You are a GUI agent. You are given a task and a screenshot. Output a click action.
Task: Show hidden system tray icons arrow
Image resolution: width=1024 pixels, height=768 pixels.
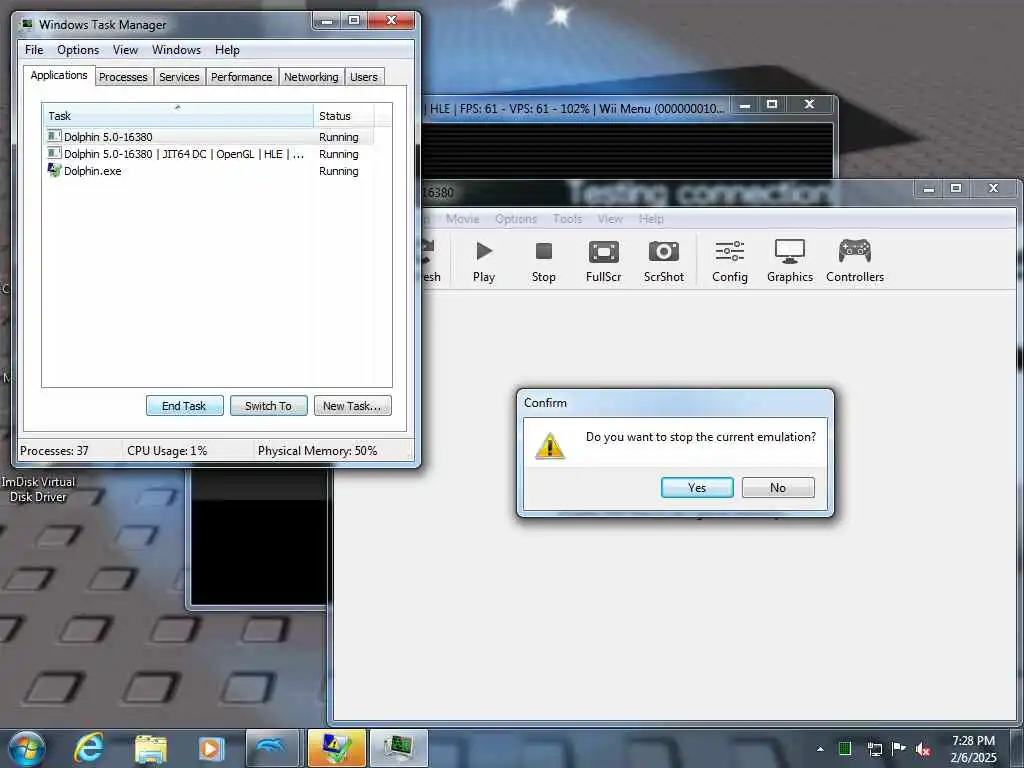820,749
